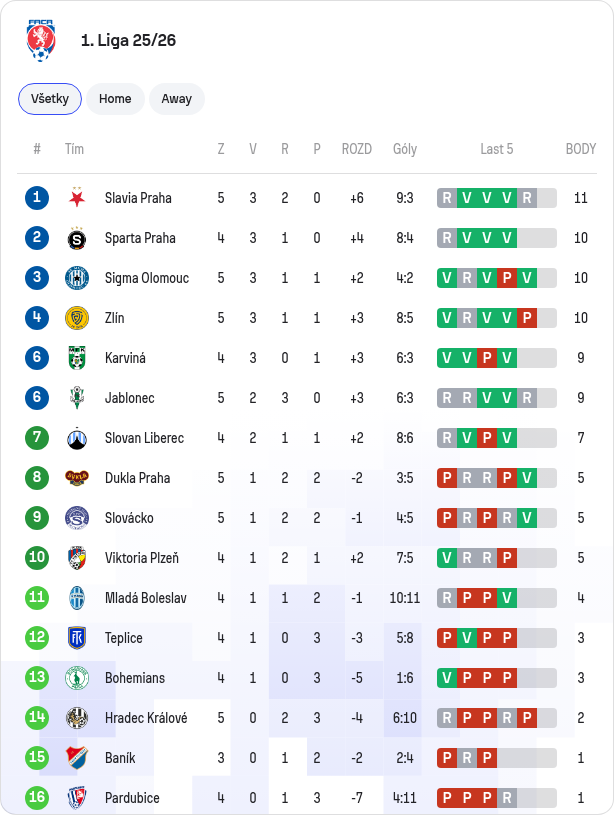This screenshot has height=815, width=614.
Task: Click the Viktoria Plzeň club crest
Action: pyautogui.click(x=77, y=558)
